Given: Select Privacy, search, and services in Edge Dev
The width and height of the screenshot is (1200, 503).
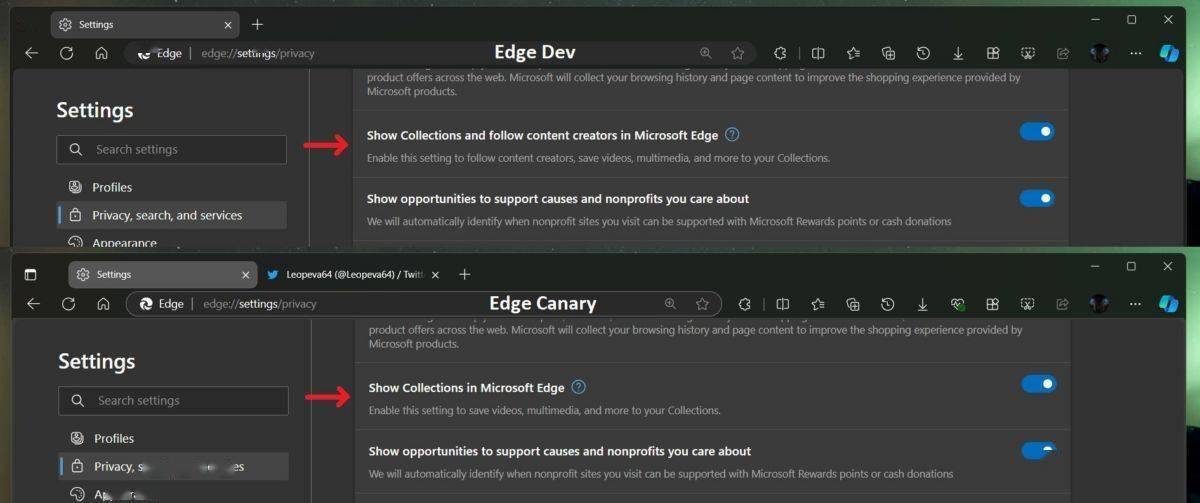Looking at the screenshot, I should tap(172, 215).
